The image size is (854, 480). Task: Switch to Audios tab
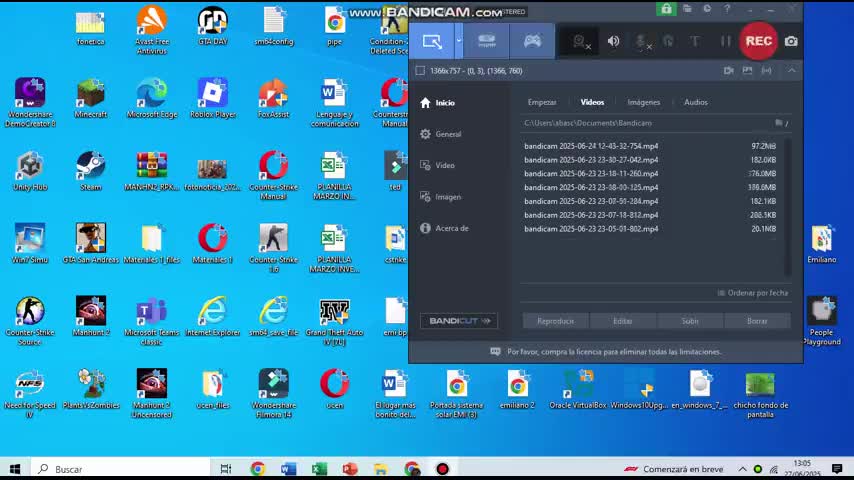696,102
